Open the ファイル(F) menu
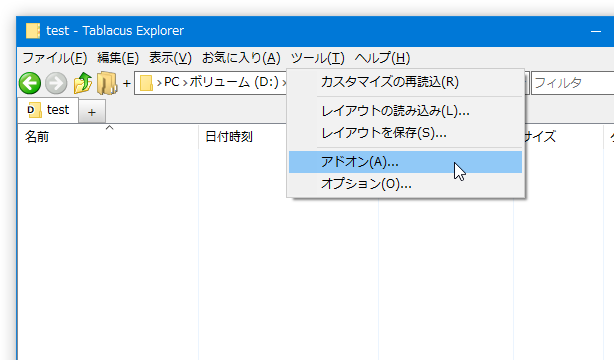The image size is (614, 360). click(55, 58)
